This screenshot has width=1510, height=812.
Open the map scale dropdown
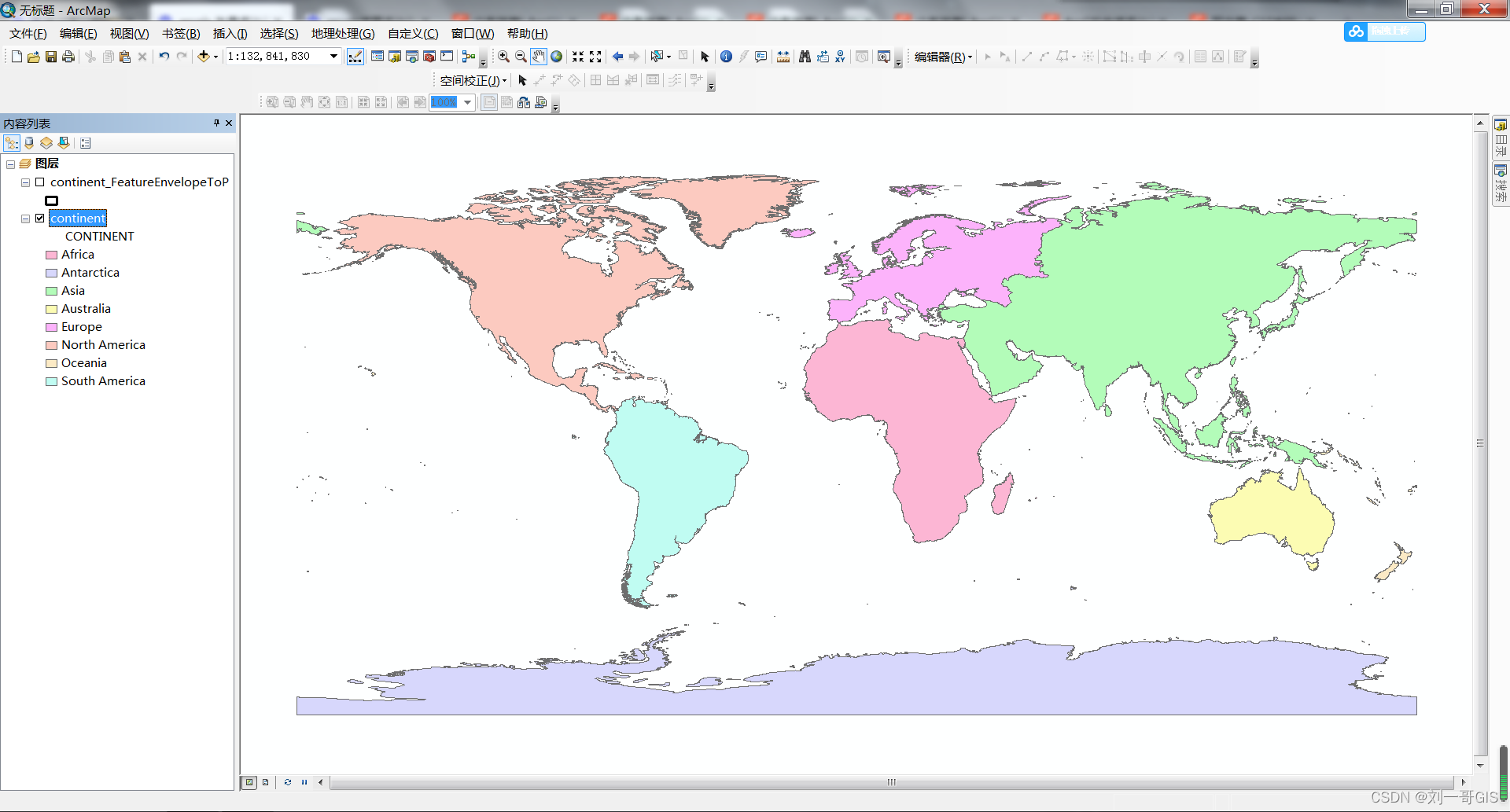333,57
